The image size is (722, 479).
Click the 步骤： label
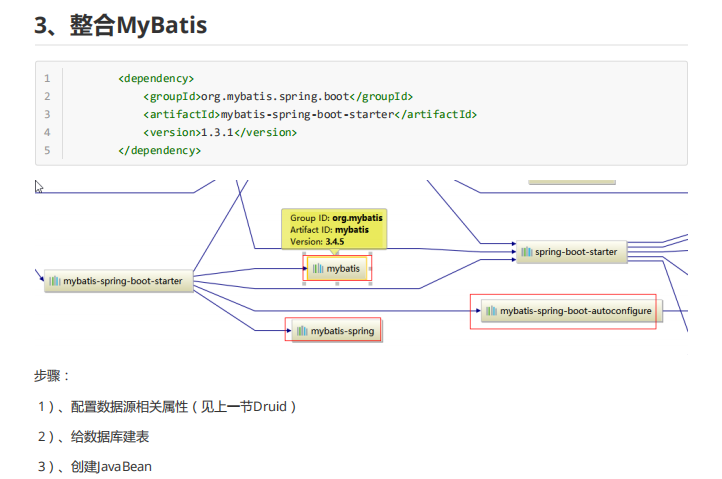pyautogui.click(x=52, y=376)
